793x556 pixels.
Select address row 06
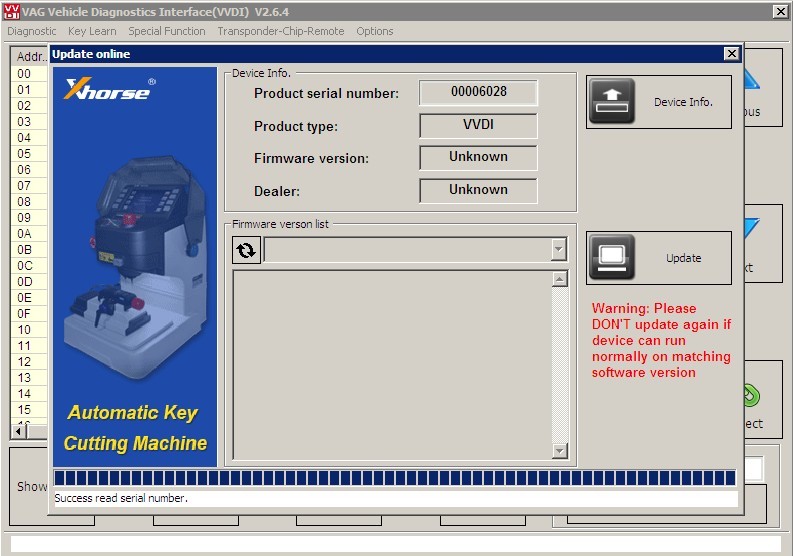(29, 170)
